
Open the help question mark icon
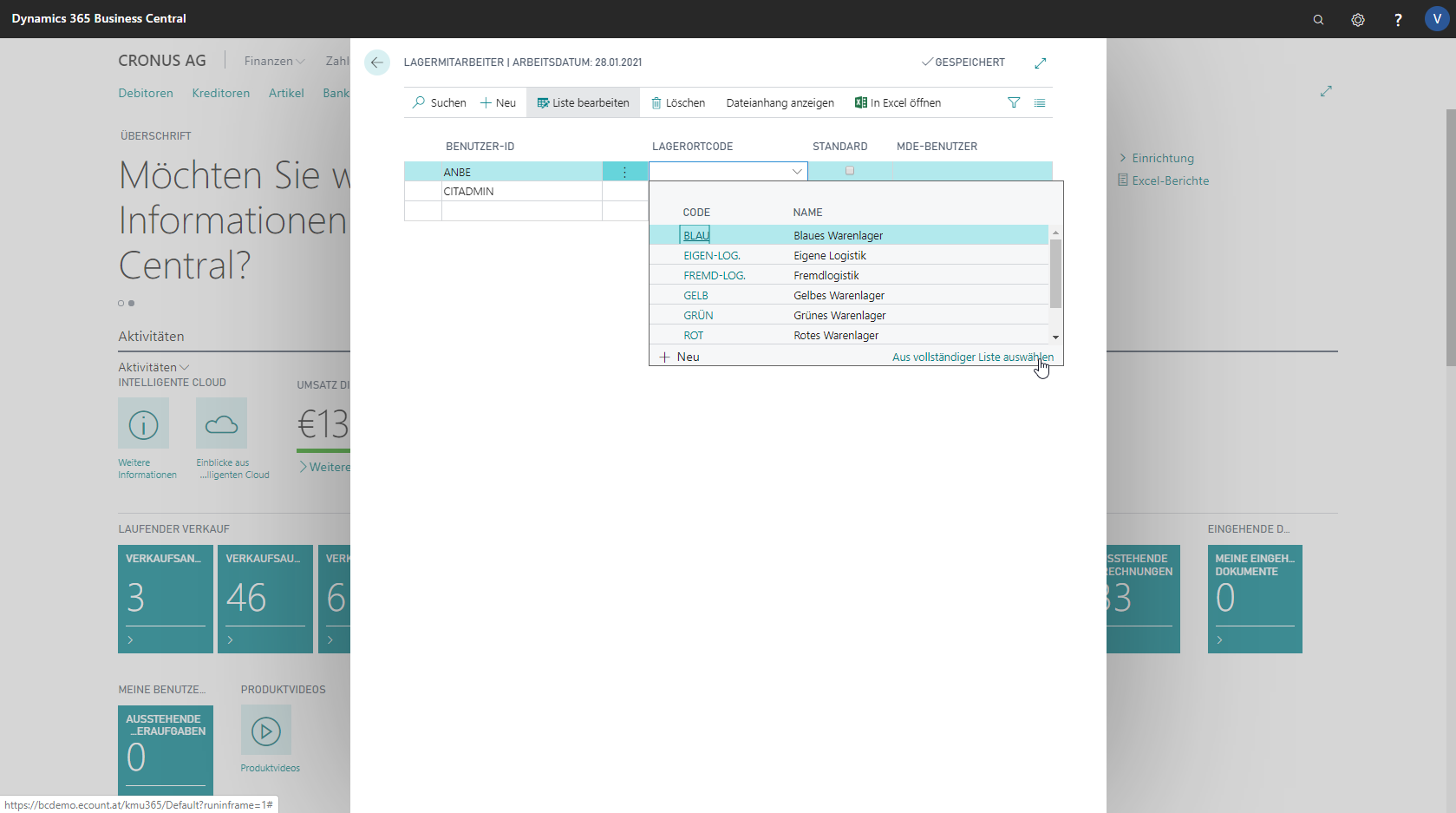(1398, 19)
